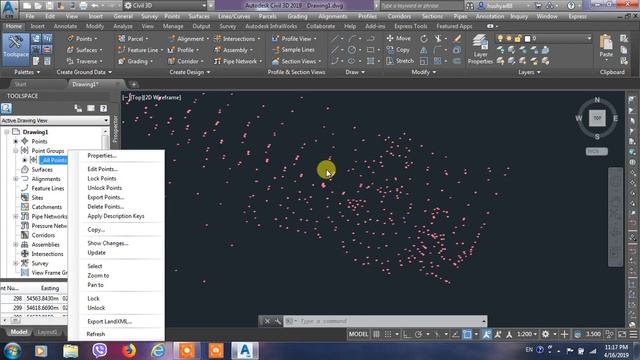Viewport: 640px width, 360px height.
Task: Open Firefox from the taskbar
Action: pyautogui.click(x=129, y=351)
